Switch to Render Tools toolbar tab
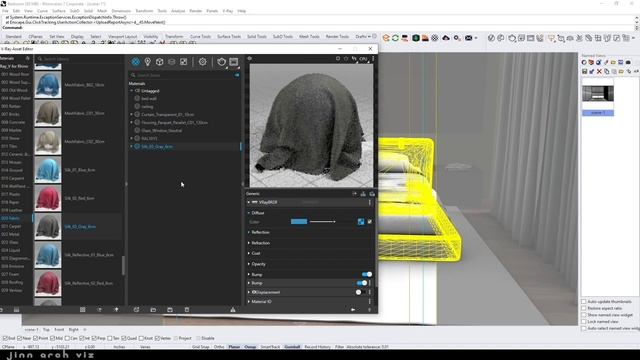 (x=337, y=37)
